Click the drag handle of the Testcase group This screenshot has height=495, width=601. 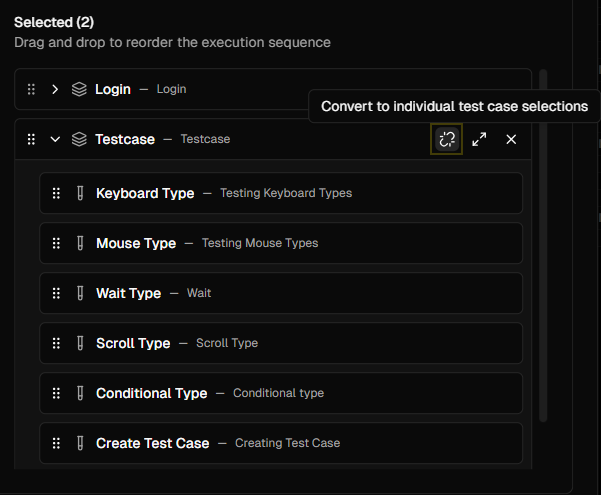tap(31, 139)
